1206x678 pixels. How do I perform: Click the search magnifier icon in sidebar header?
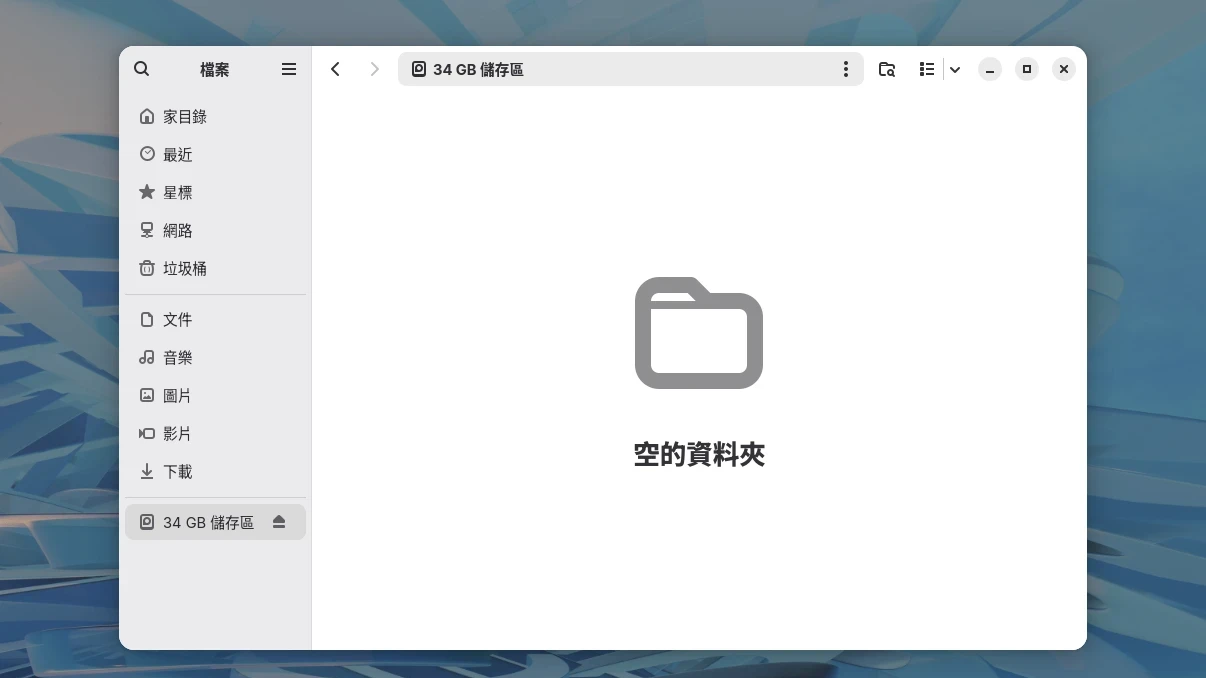(142, 69)
